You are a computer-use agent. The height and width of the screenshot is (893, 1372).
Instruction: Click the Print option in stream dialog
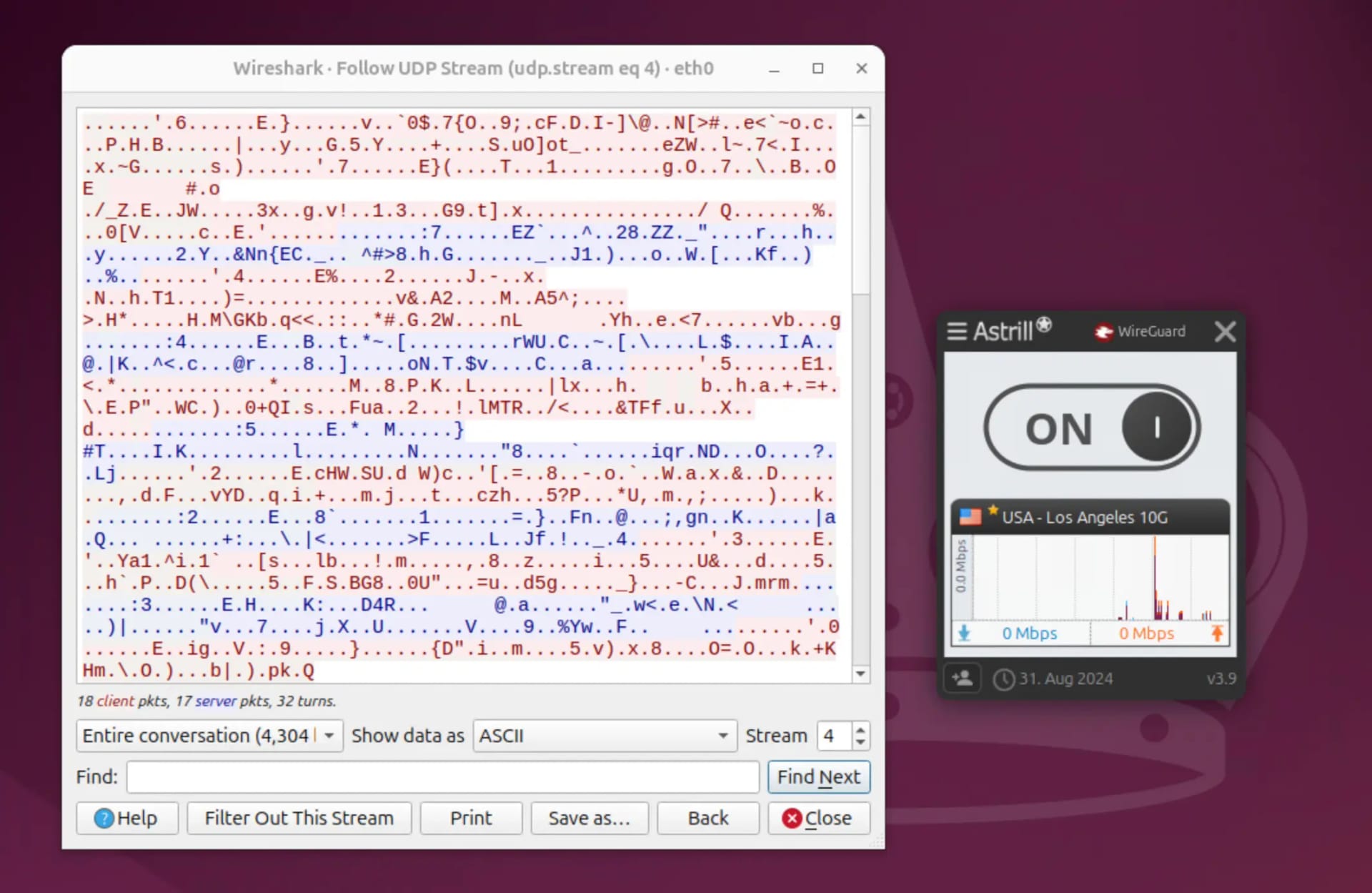[471, 818]
